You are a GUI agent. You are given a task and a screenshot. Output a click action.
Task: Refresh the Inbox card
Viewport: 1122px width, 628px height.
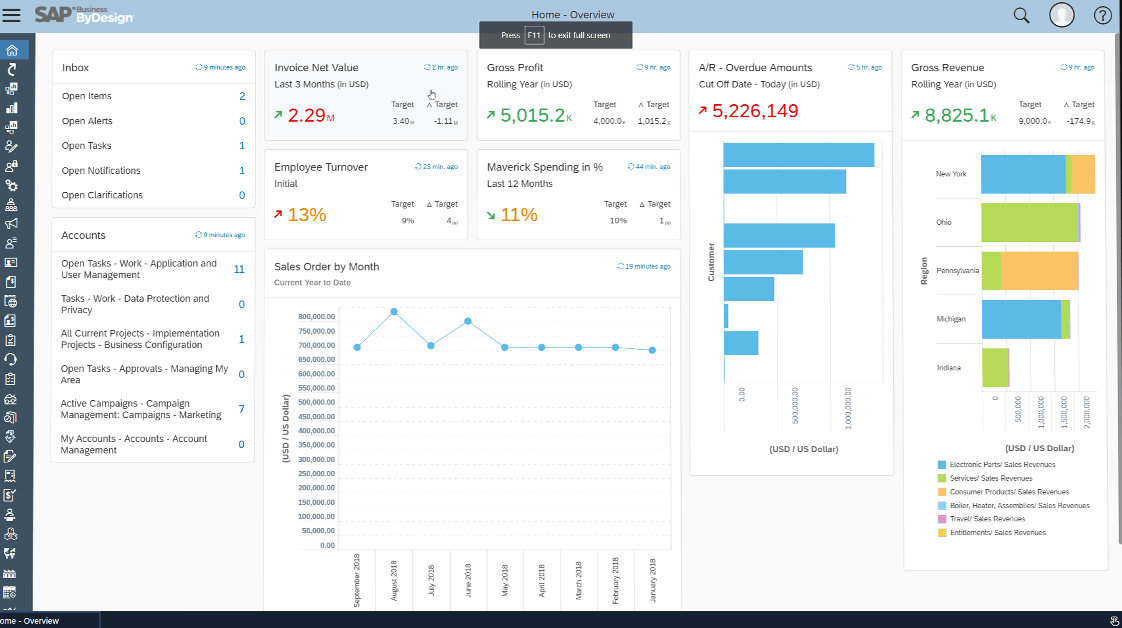tap(199, 67)
